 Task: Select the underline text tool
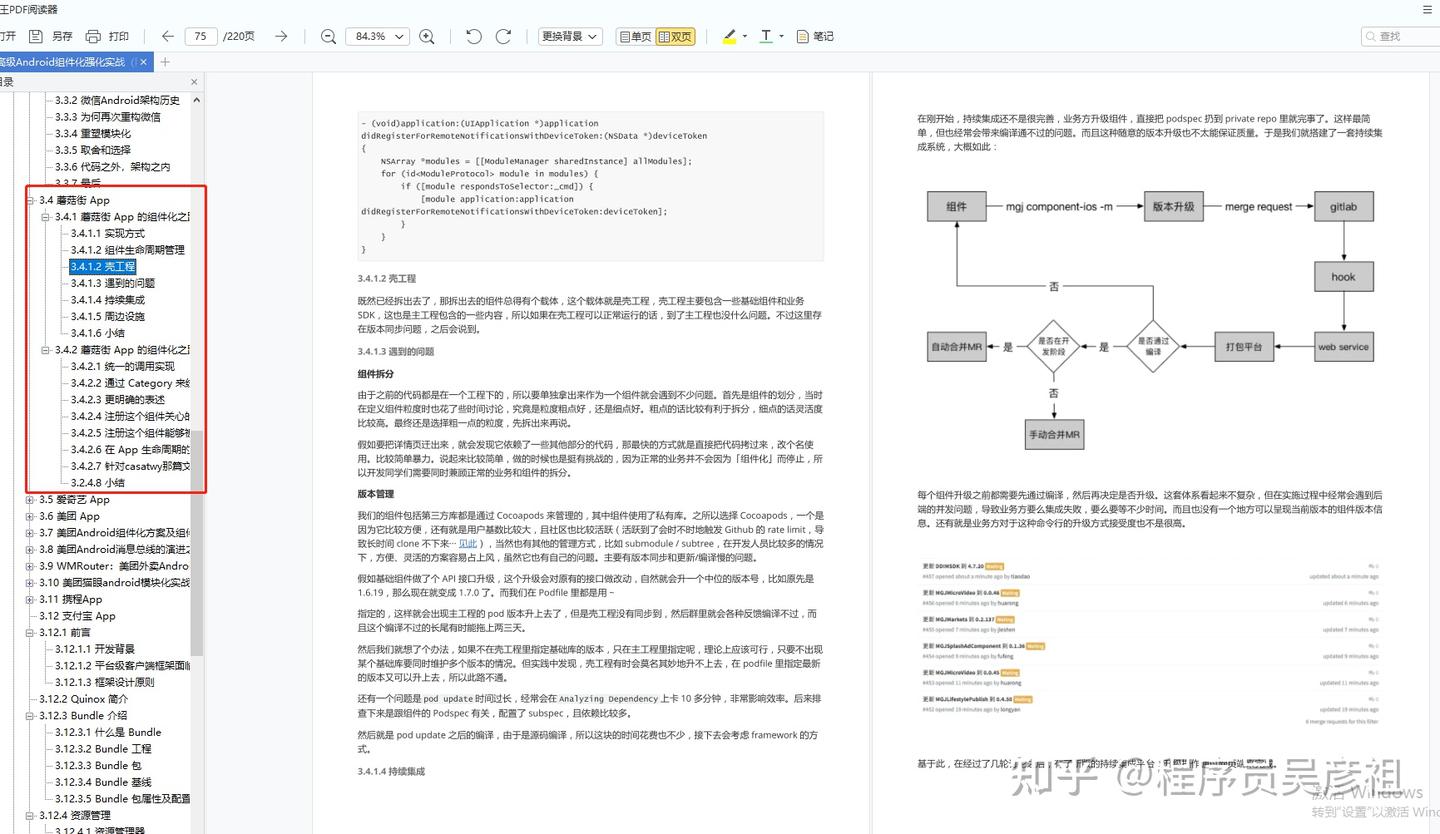[765, 36]
